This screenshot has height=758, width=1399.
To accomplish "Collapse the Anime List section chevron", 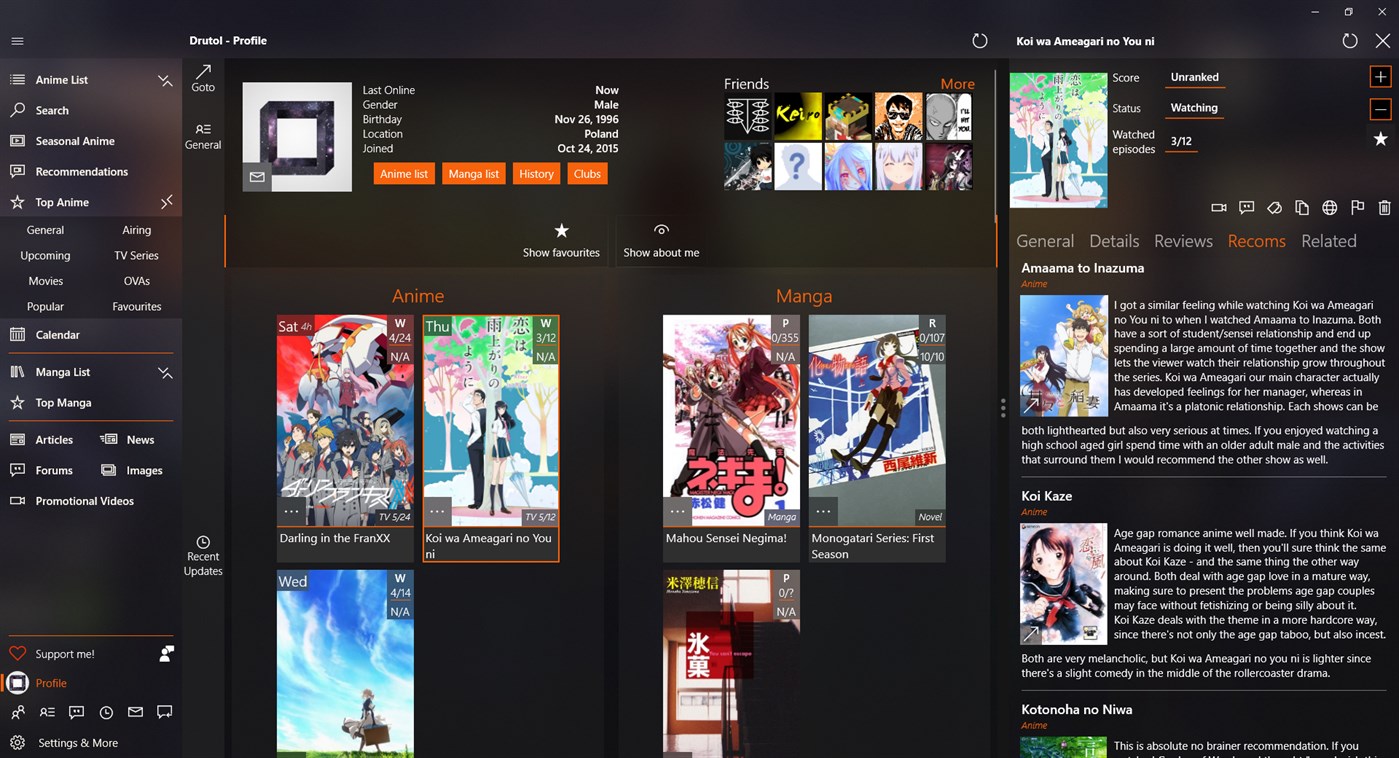I will (165, 80).
